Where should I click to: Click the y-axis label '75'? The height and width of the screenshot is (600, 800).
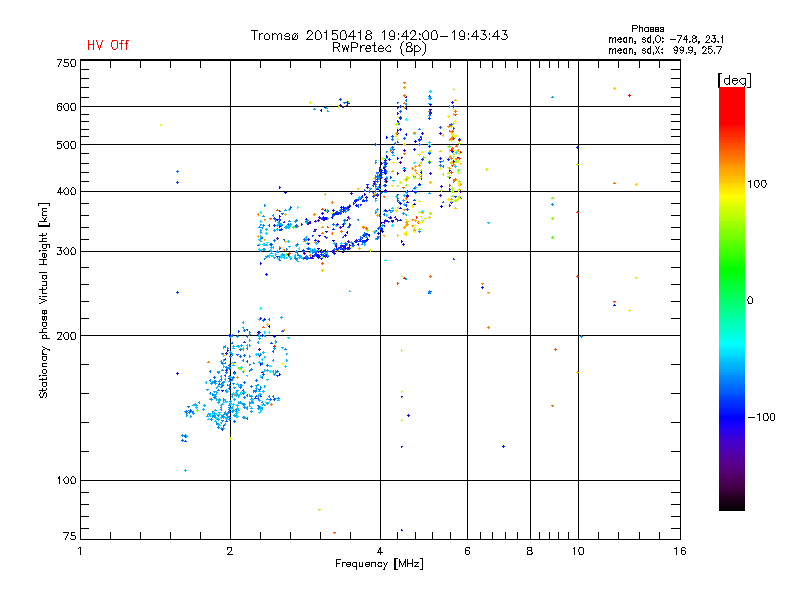(70, 536)
